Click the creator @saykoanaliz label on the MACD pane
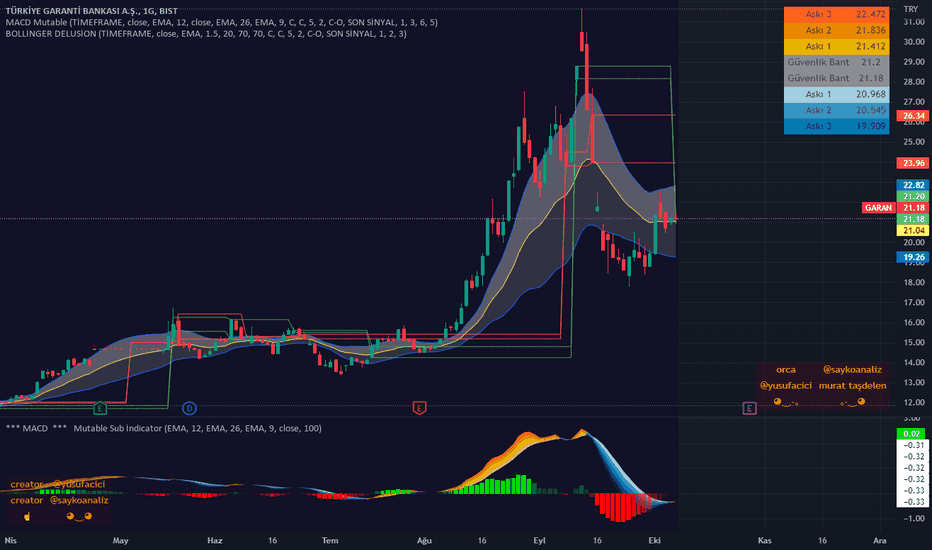 coord(59,501)
